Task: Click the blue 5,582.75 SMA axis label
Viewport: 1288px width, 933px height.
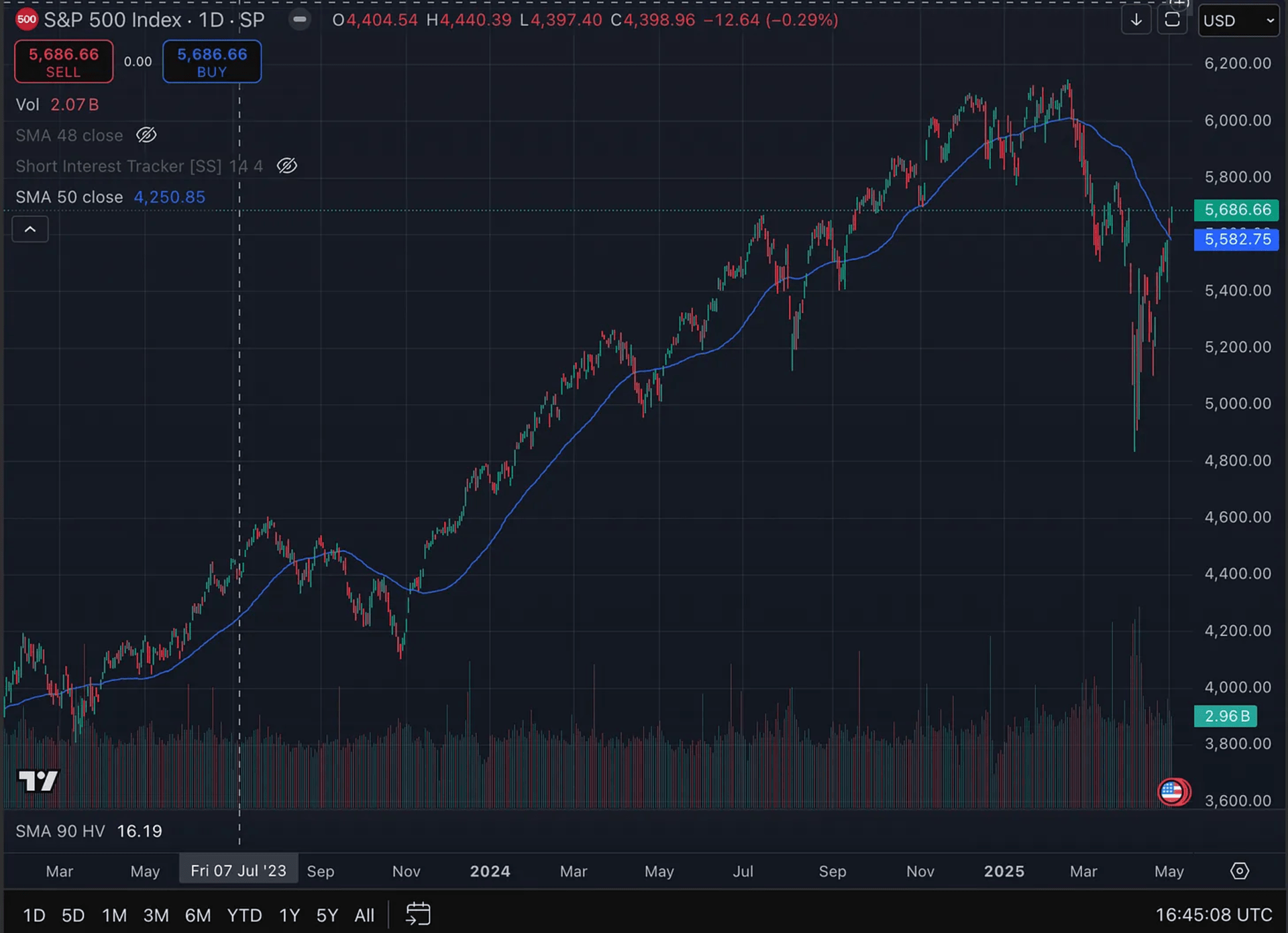Action: [x=1236, y=239]
